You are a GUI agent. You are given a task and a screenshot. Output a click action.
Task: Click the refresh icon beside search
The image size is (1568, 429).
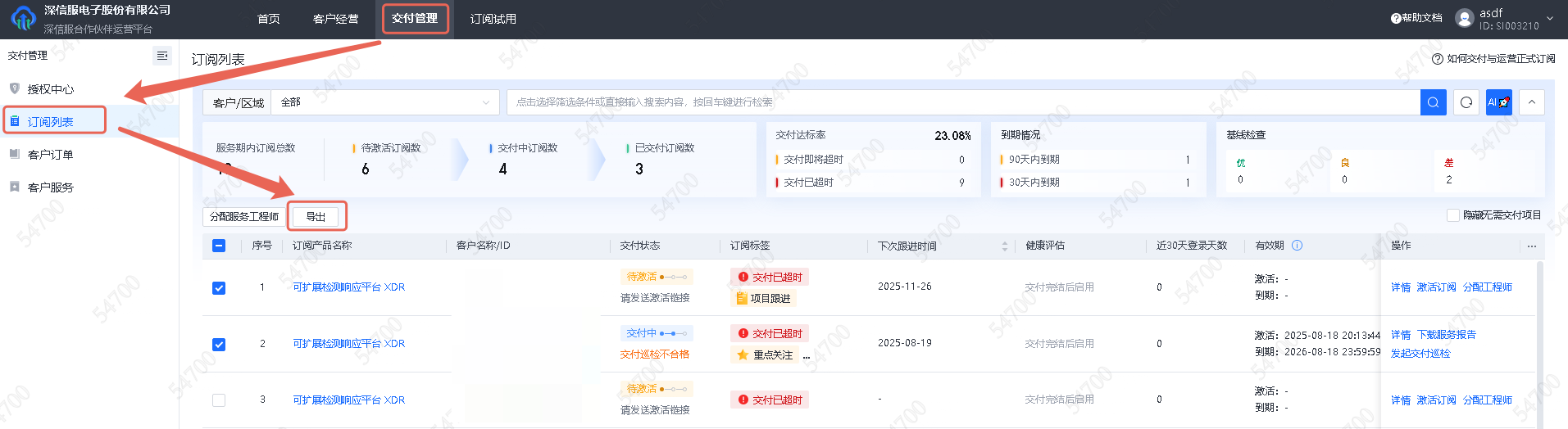pyautogui.click(x=1466, y=102)
